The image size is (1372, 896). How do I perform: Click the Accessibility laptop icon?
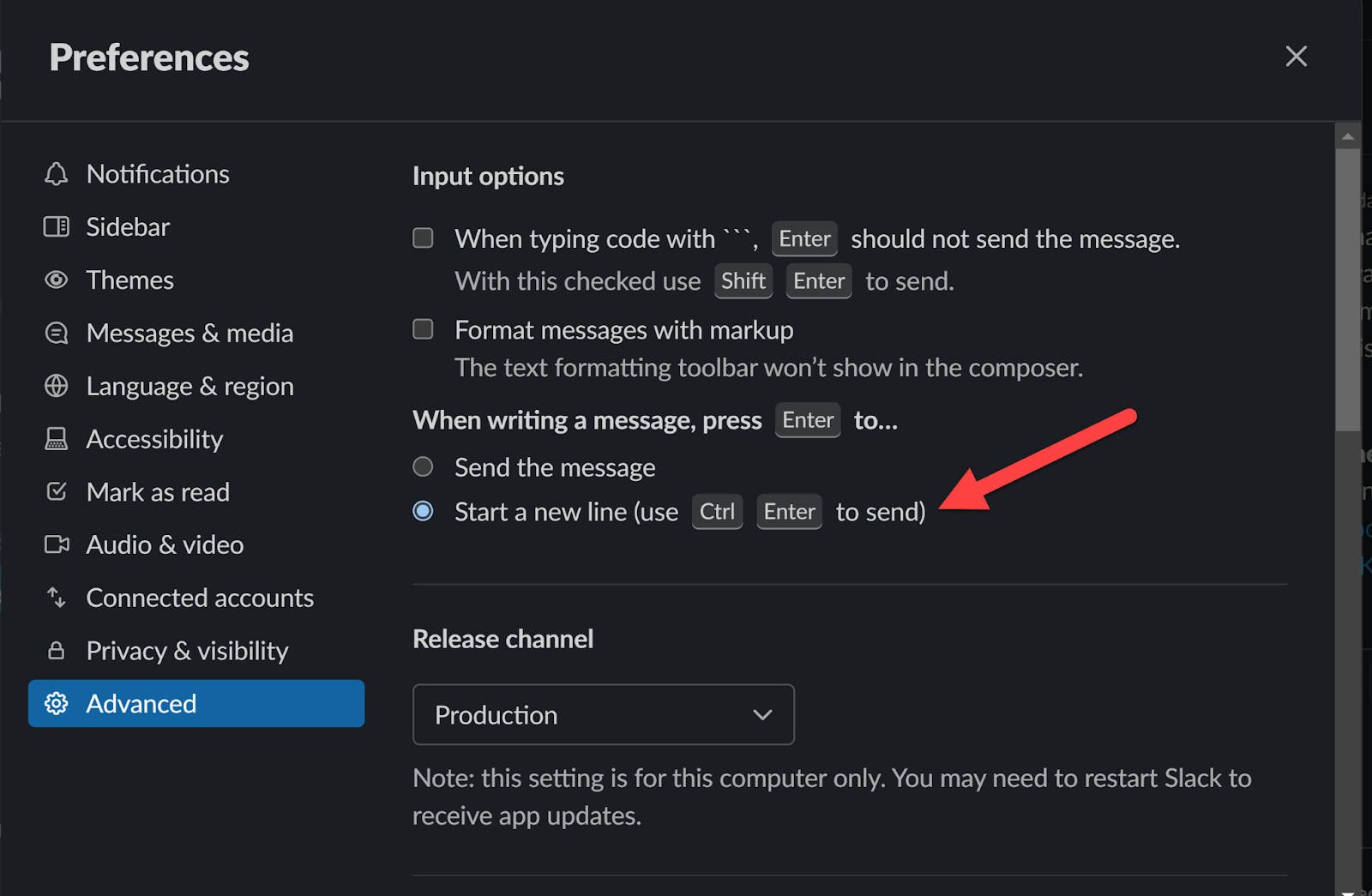[x=57, y=439]
